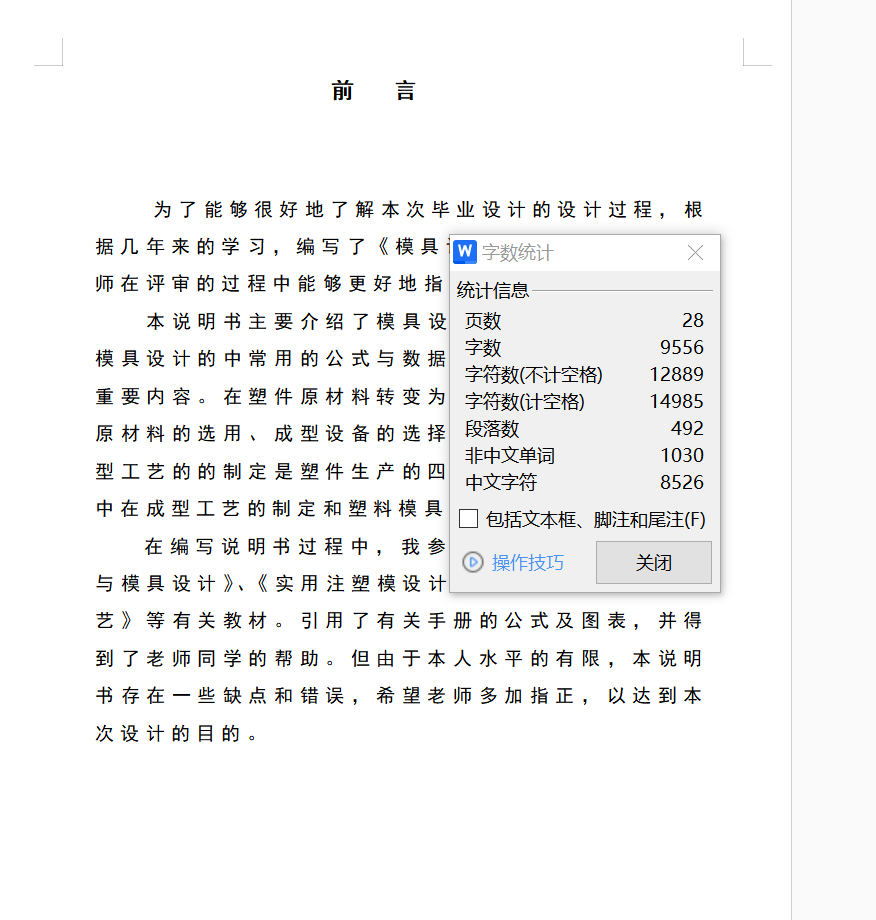The width and height of the screenshot is (876, 920).
Task: Enable 包括文本框、脚注和尾注 checkbox
Action: pos(468,519)
